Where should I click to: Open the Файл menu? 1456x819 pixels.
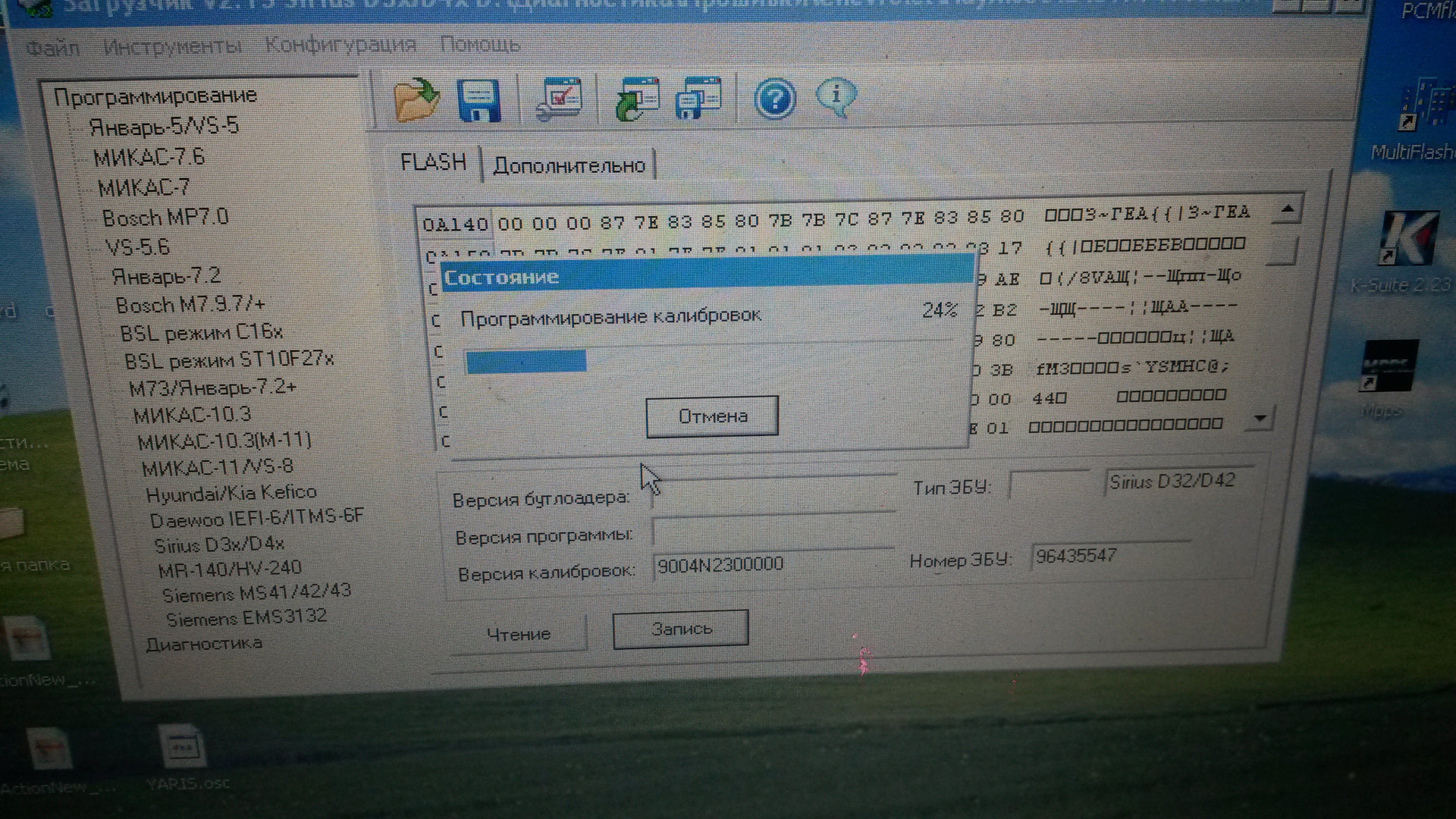click(52, 49)
